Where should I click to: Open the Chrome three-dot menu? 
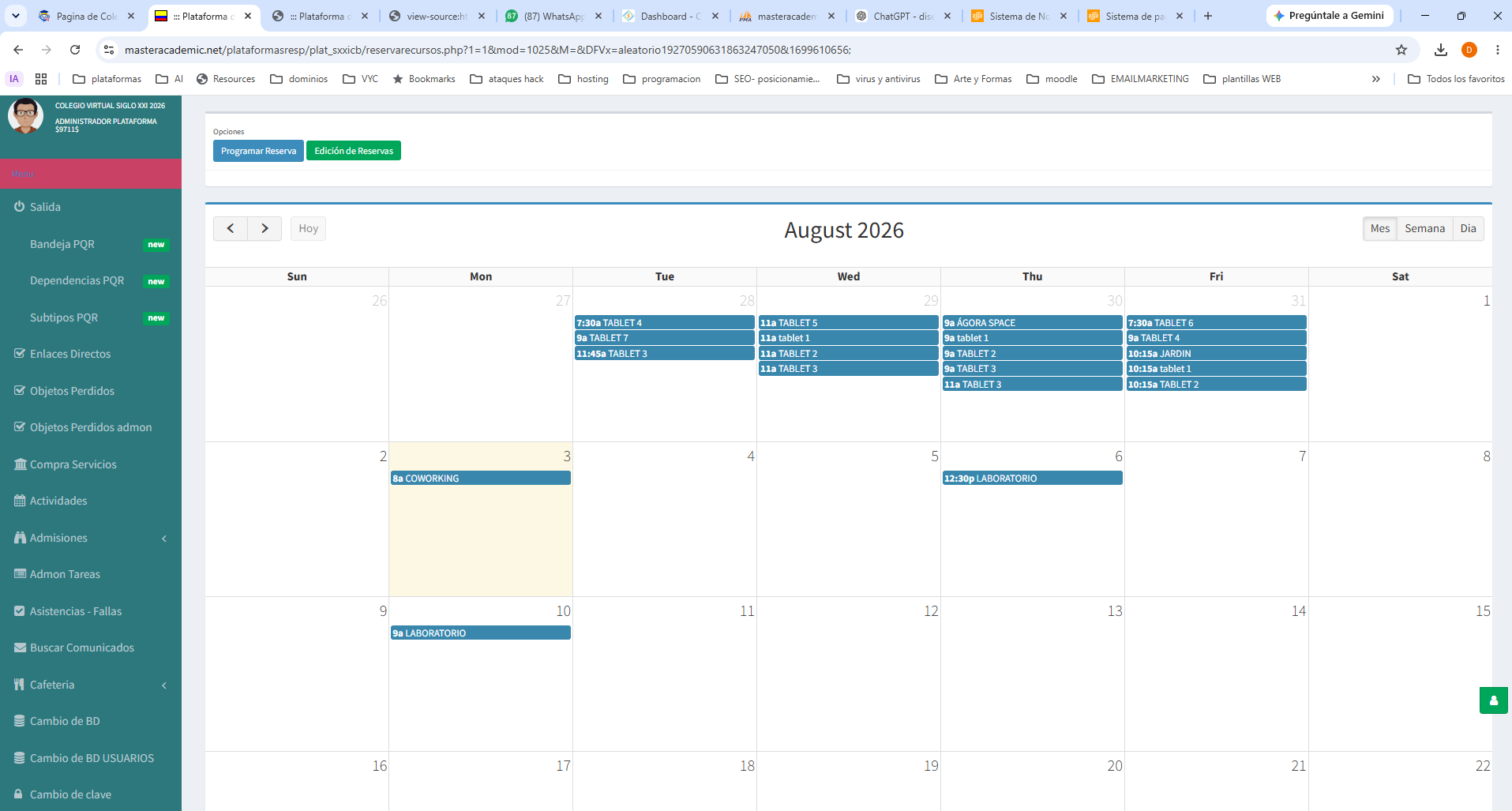click(x=1498, y=50)
